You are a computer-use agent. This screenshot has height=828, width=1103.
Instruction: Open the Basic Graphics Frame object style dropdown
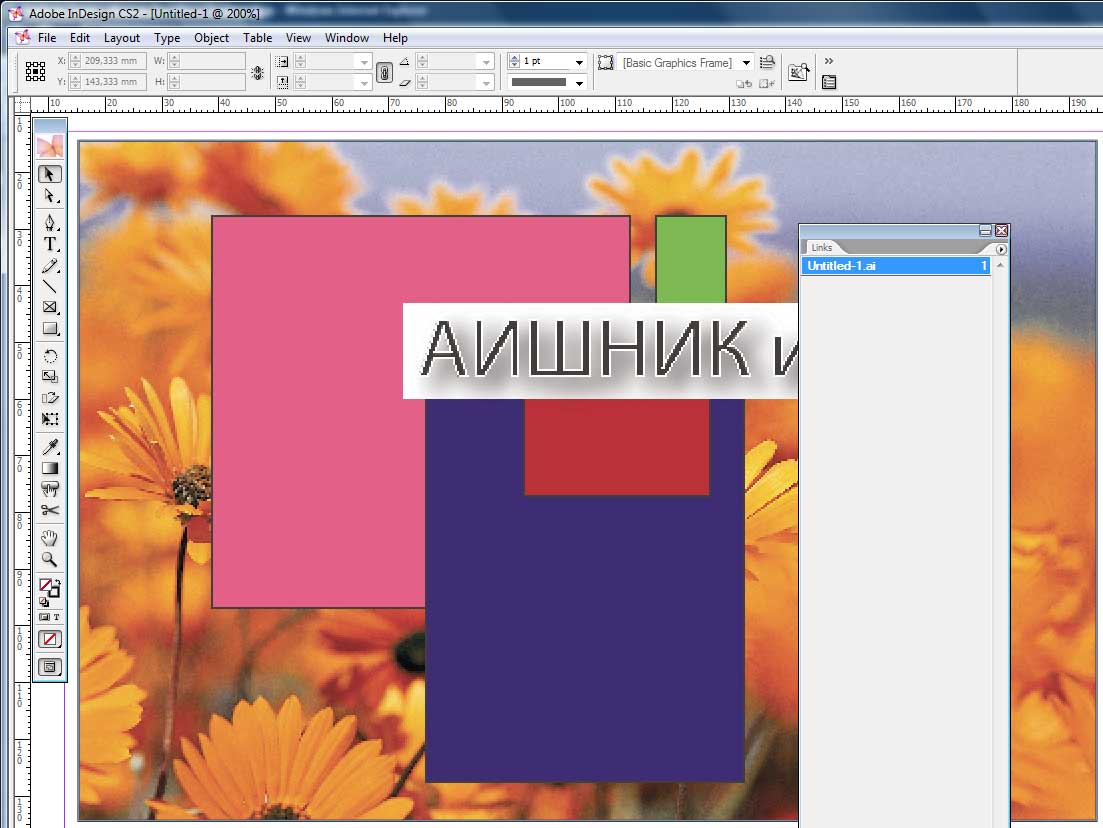746,63
